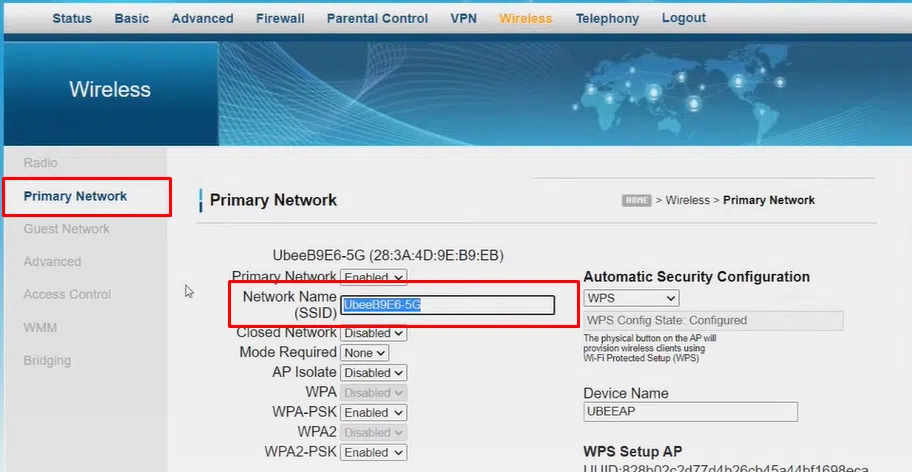Open the Status menu tab

pos(72,18)
